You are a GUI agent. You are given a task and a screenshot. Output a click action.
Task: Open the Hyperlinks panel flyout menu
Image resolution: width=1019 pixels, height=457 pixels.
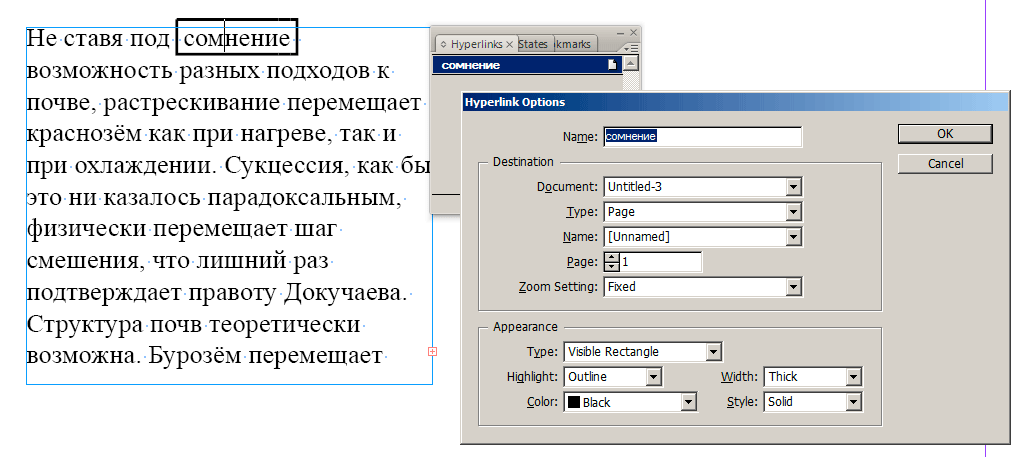point(630,48)
